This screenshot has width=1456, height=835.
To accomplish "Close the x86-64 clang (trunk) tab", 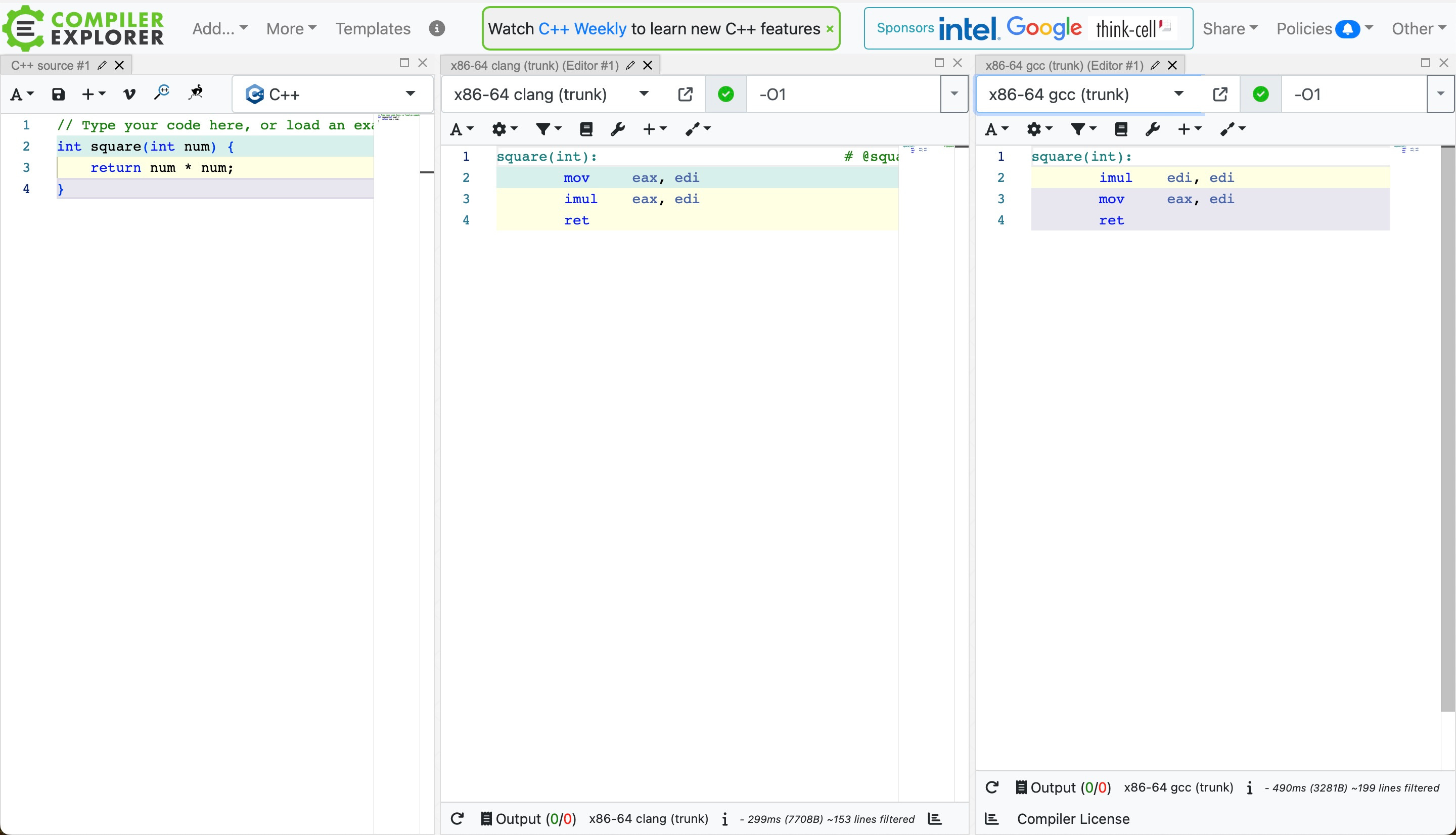I will [648, 65].
